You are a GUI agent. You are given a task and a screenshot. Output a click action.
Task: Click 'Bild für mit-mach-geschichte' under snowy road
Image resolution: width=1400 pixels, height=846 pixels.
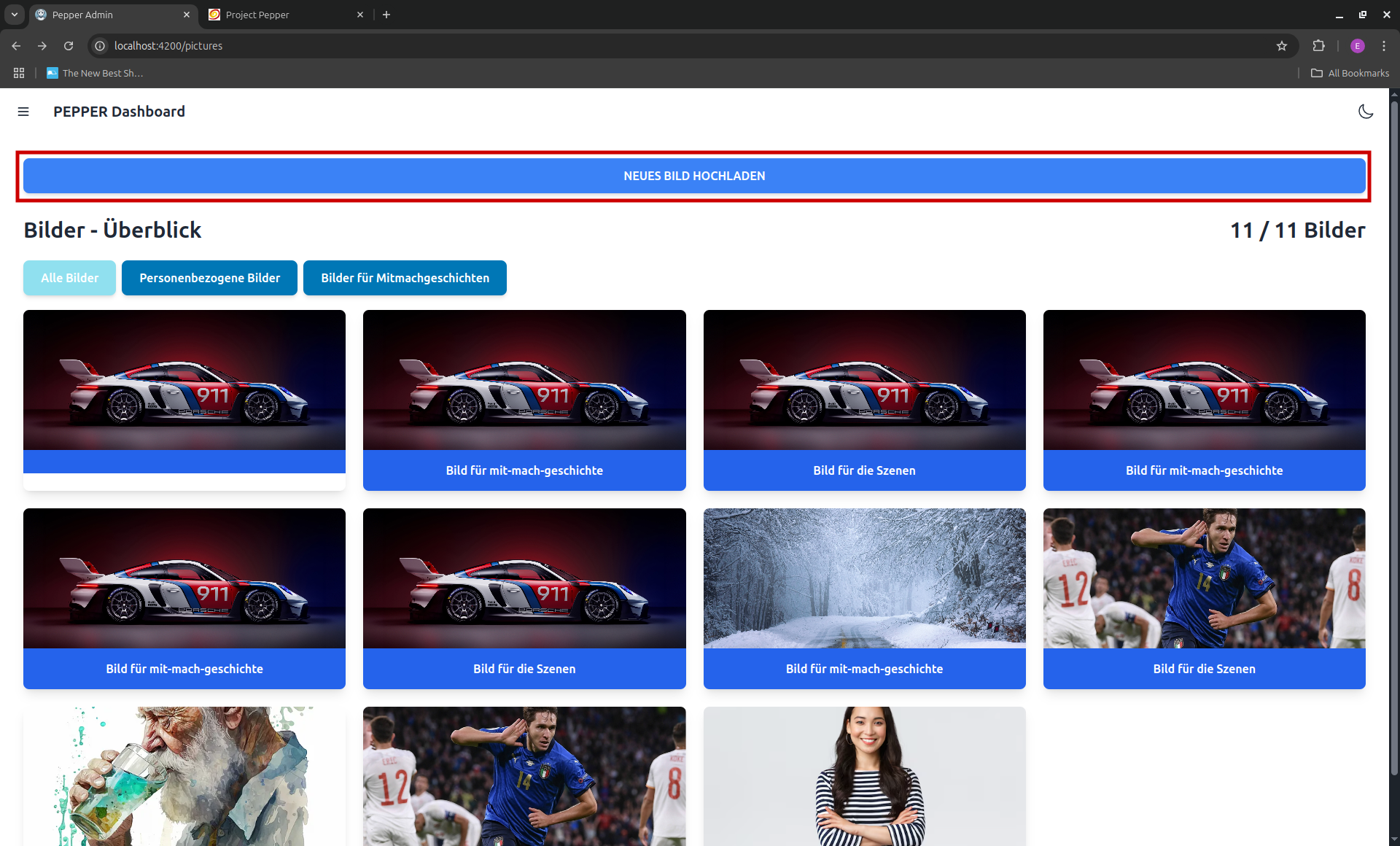pos(864,669)
